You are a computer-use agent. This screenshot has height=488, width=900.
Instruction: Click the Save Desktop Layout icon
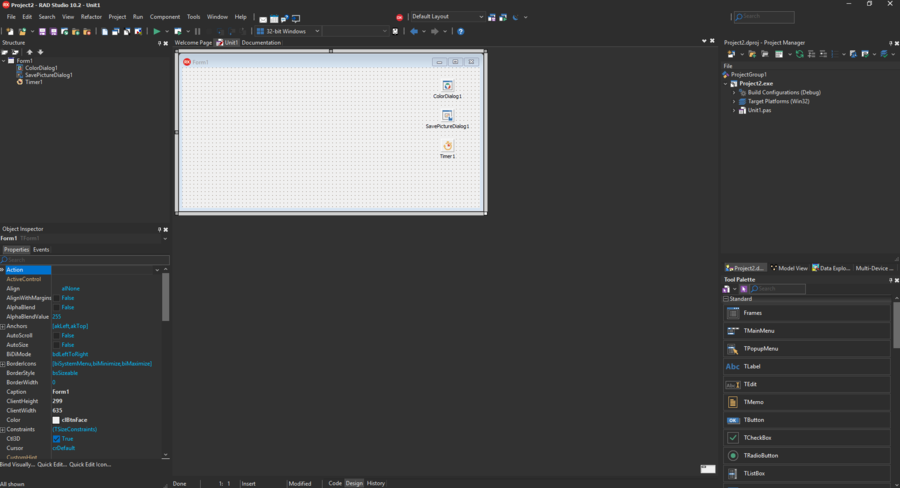tap(492, 17)
